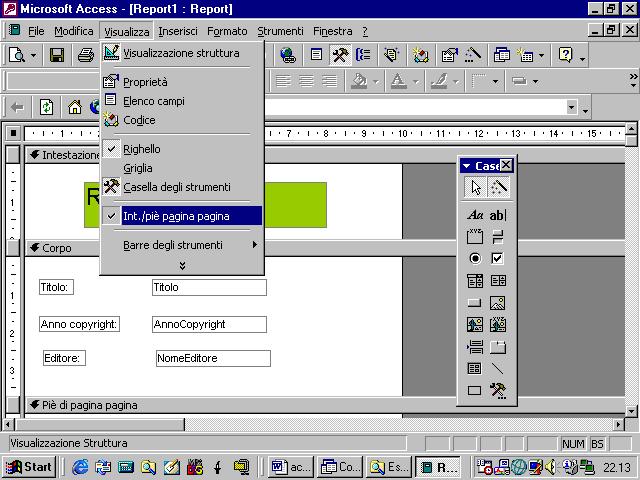Open Barre degli strumenti submenu
Screen dimensions: 640x480
tap(182, 245)
